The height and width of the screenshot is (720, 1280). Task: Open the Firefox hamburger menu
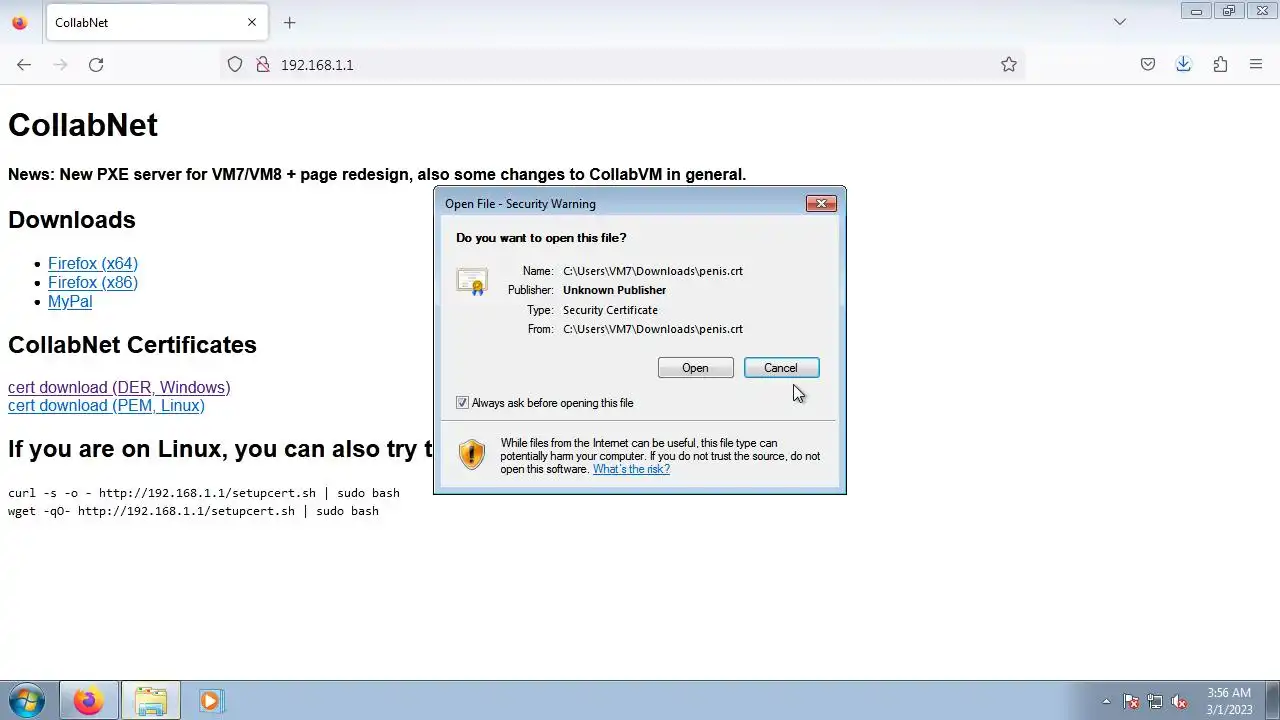(1256, 64)
